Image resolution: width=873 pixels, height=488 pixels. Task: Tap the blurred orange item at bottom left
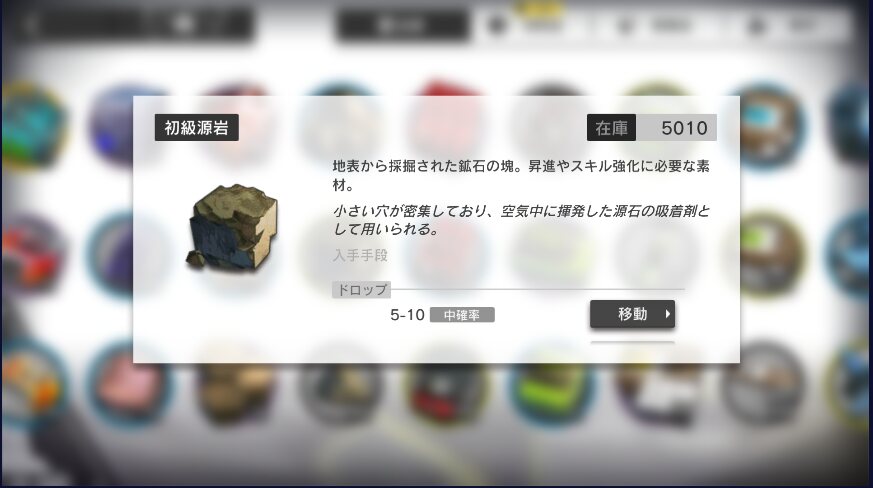coord(33,384)
